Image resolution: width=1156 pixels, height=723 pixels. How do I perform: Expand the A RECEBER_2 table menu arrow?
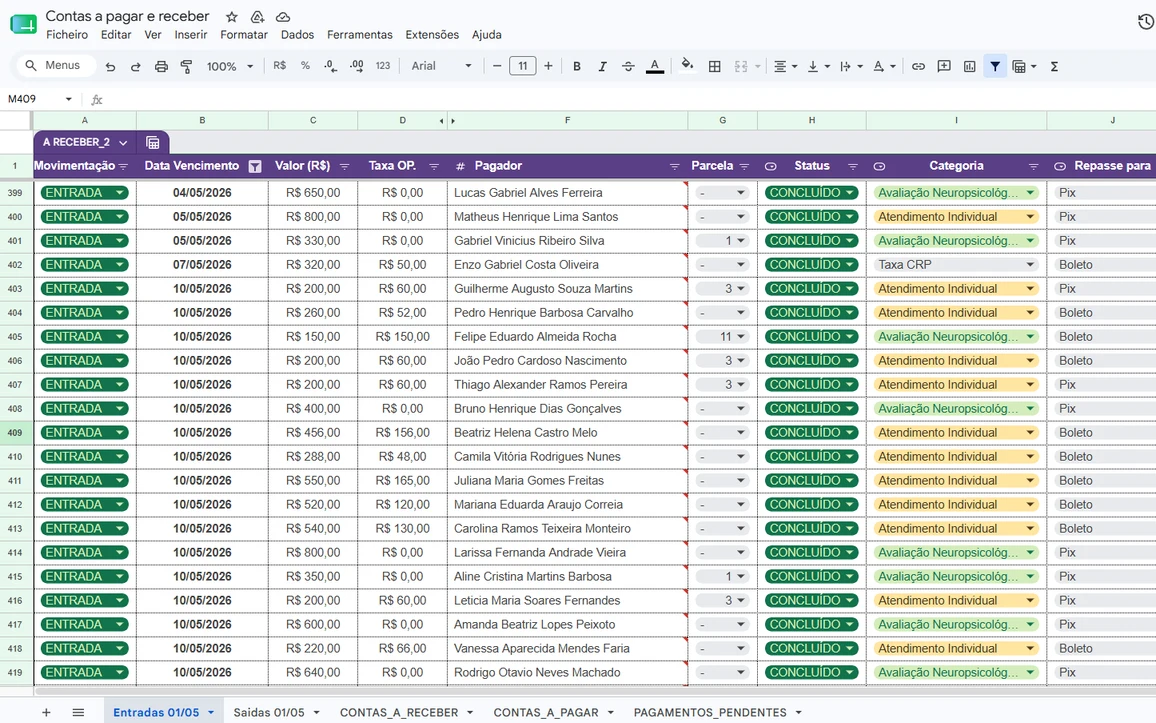coord(123,142)
